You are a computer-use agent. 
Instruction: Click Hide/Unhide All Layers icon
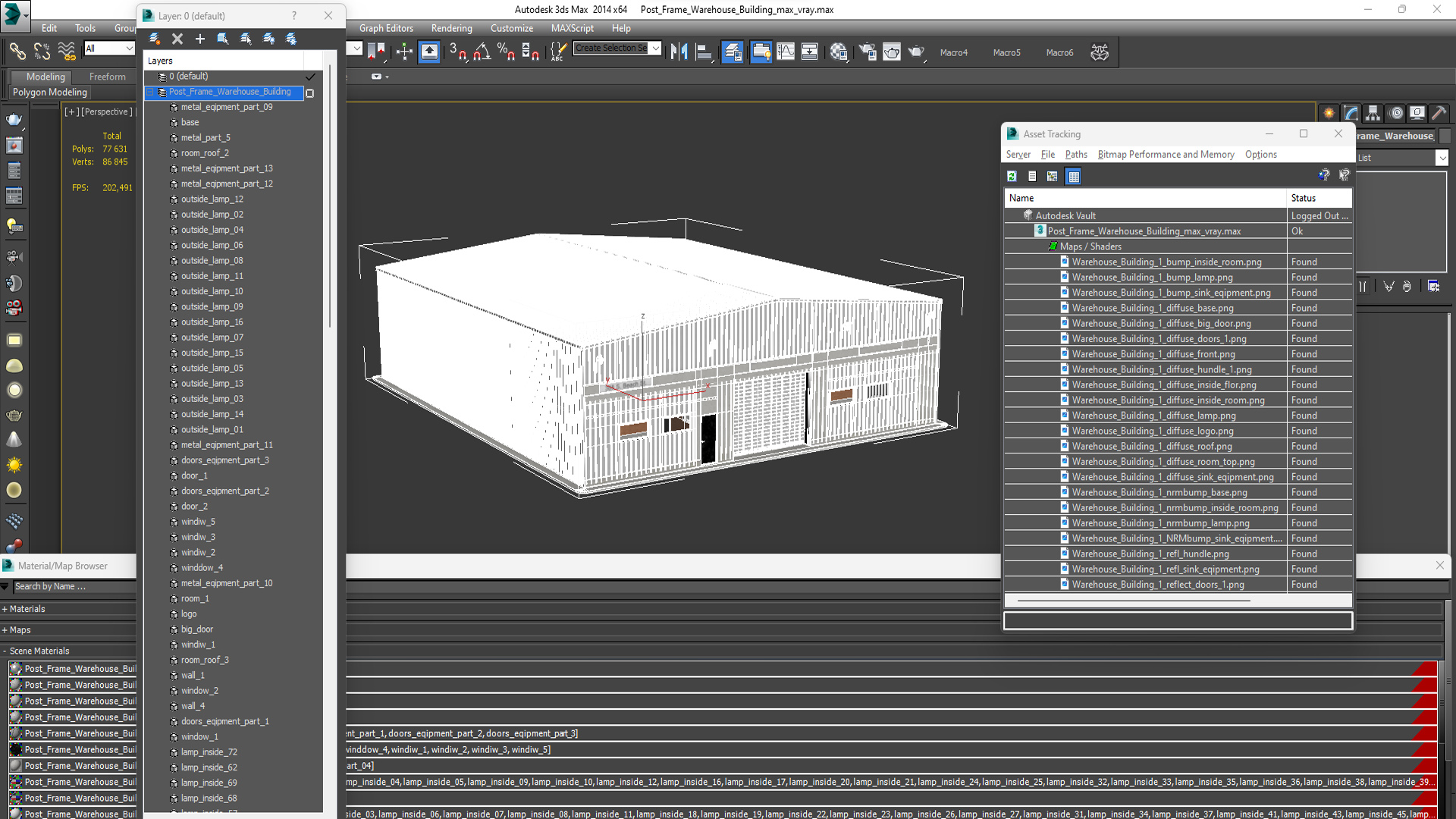pos(268,39)
